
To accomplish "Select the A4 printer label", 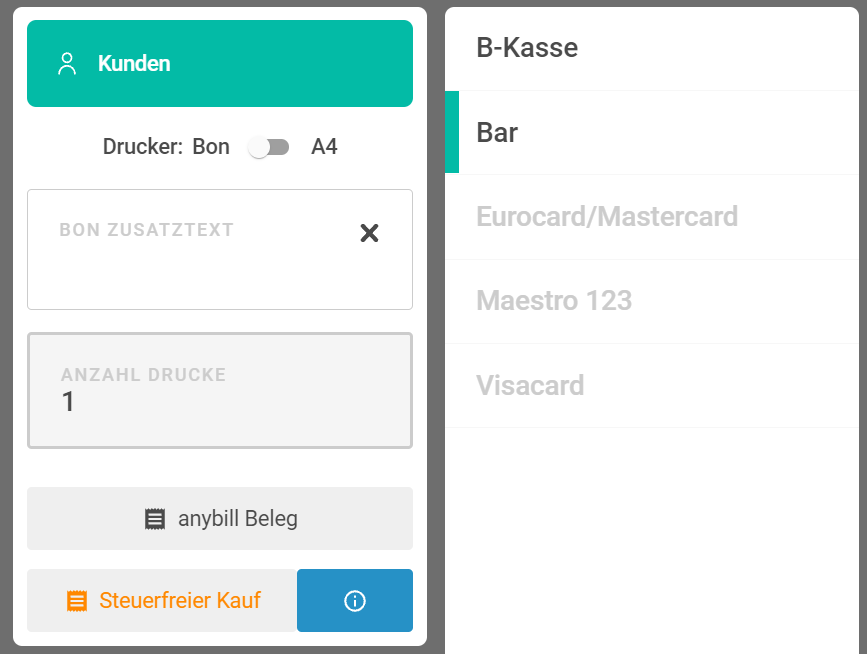I will (x=324, y=147).
